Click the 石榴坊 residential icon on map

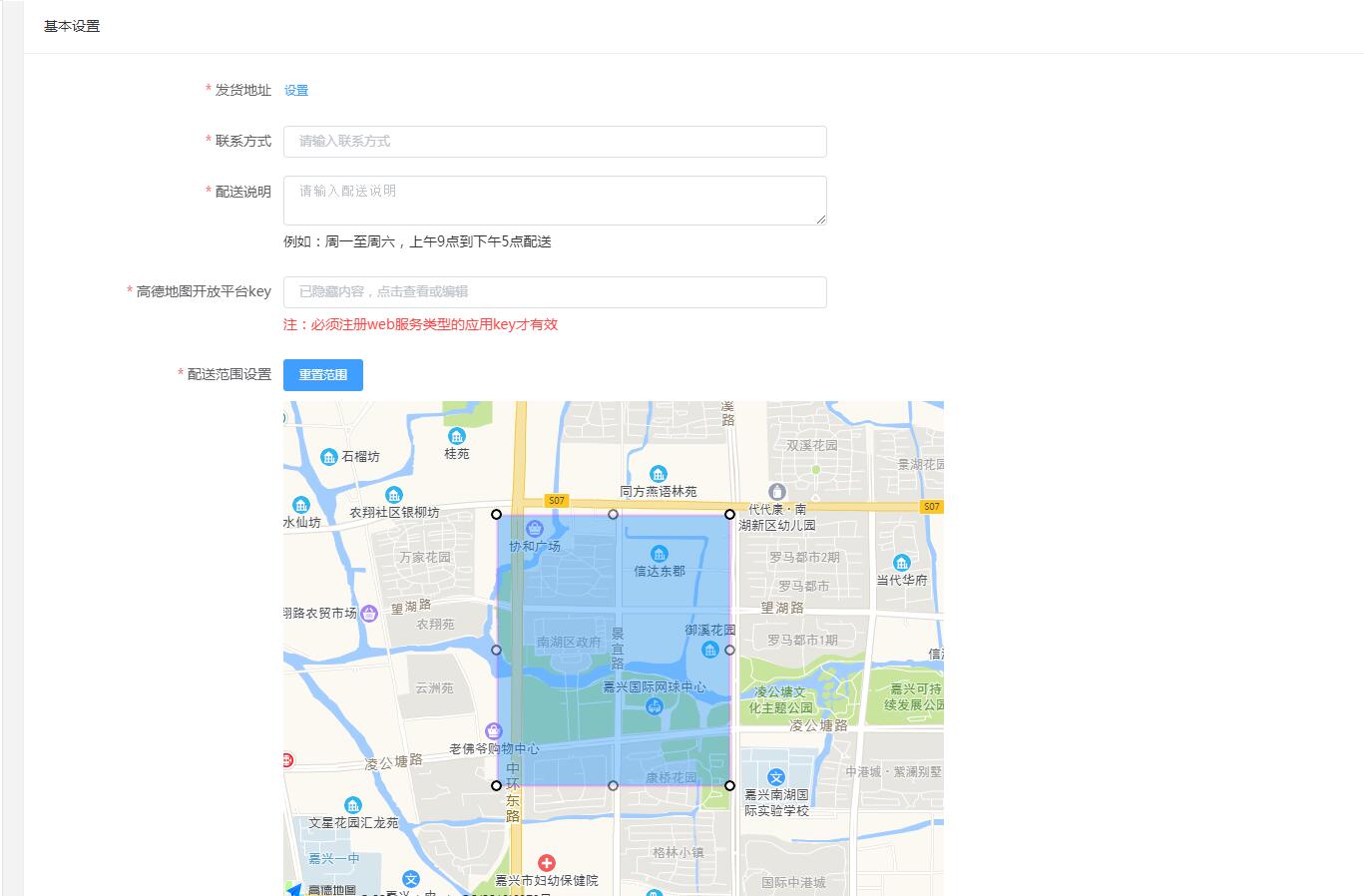(329, 457)
